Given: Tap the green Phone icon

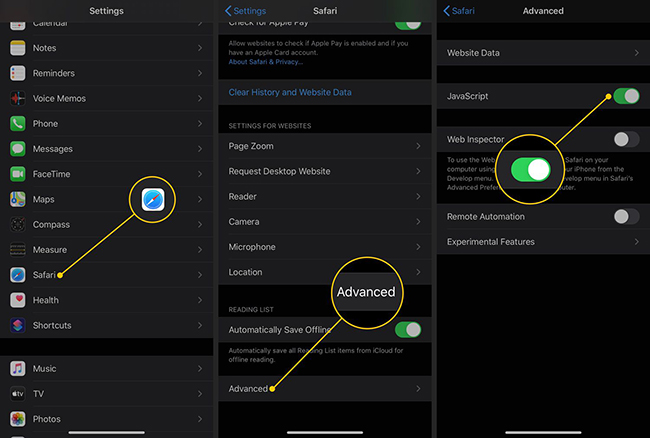Looking at the screenshot, I should click(x=17, y=123).
